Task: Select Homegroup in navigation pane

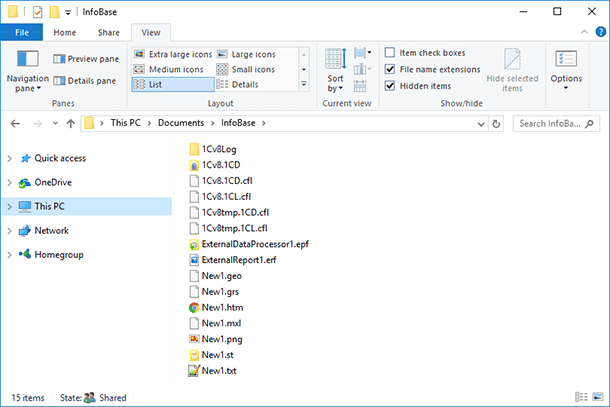Action: point(51,255)
